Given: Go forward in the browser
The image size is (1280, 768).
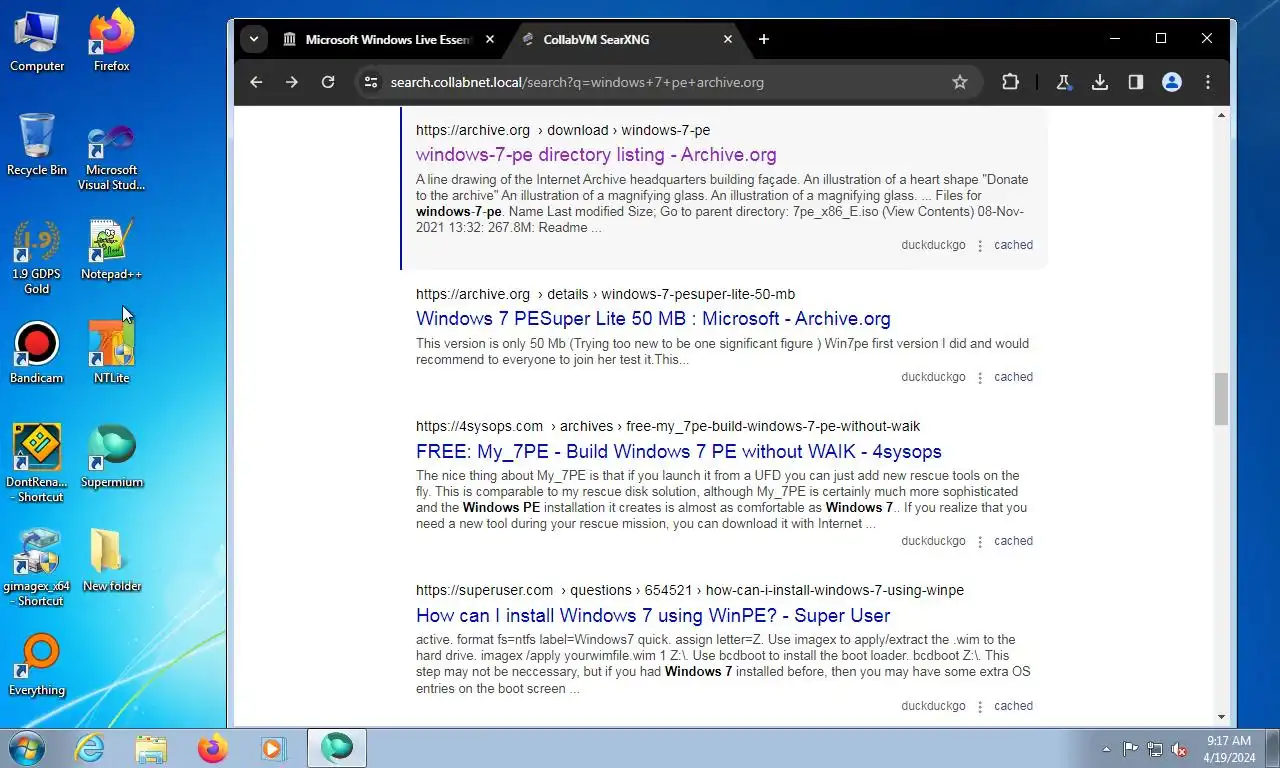Looking at the screenshot, I should click(292, 82).
